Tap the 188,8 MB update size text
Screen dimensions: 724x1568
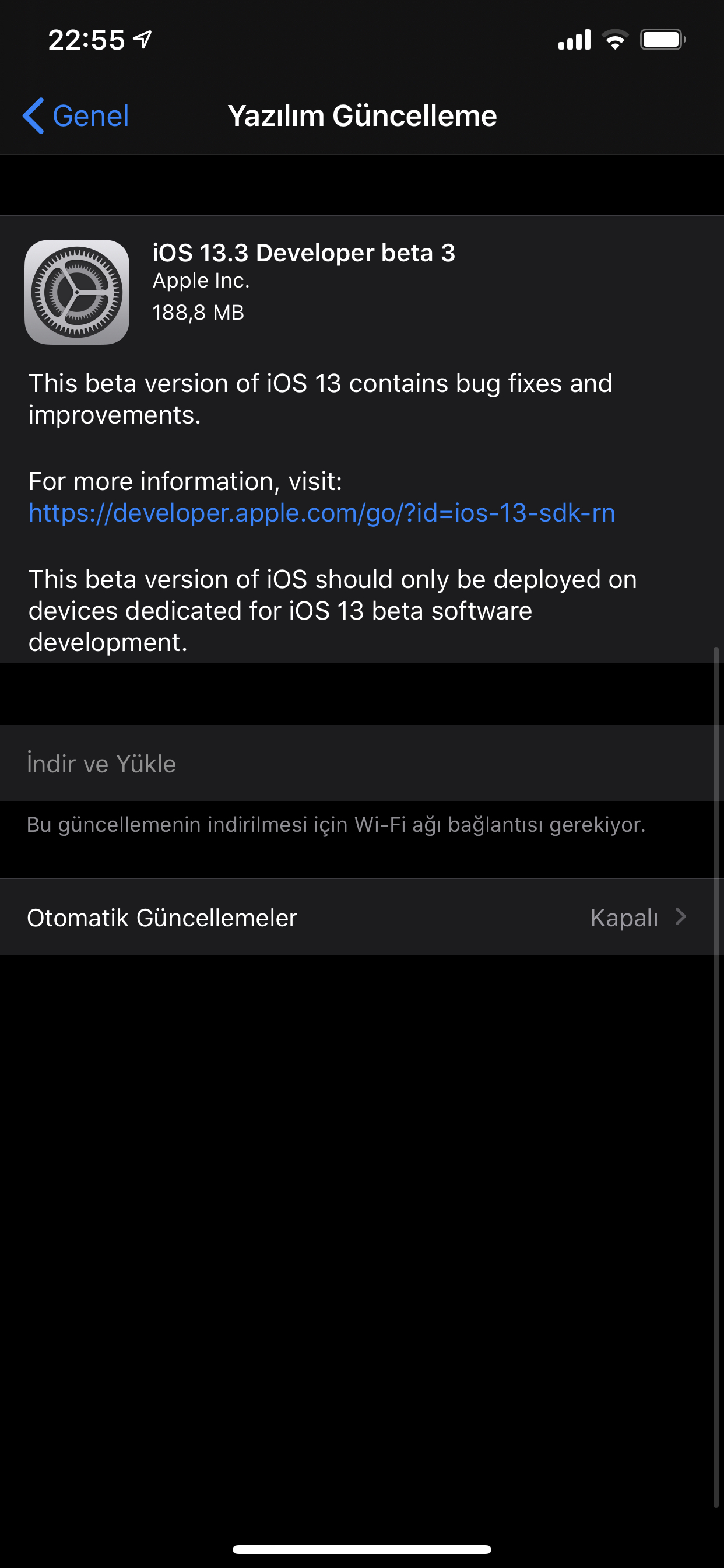click(198, 312)
